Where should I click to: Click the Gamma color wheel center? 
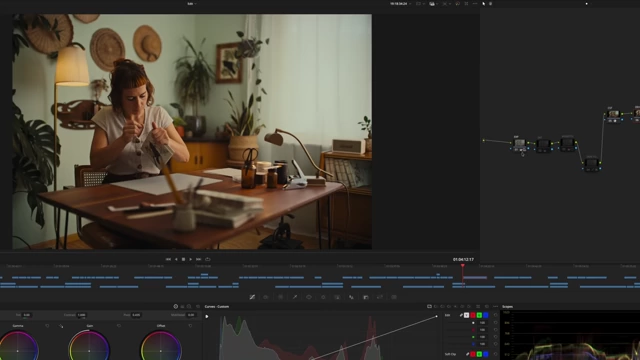tap(18, 351)
